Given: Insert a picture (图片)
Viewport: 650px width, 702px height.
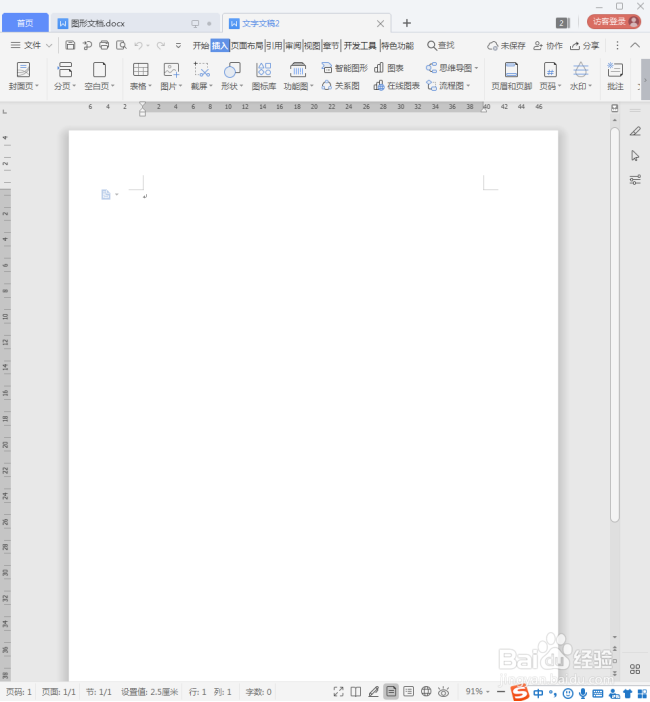Looking at the screenshot, I should pyautogui.click(x=171, y=76).
